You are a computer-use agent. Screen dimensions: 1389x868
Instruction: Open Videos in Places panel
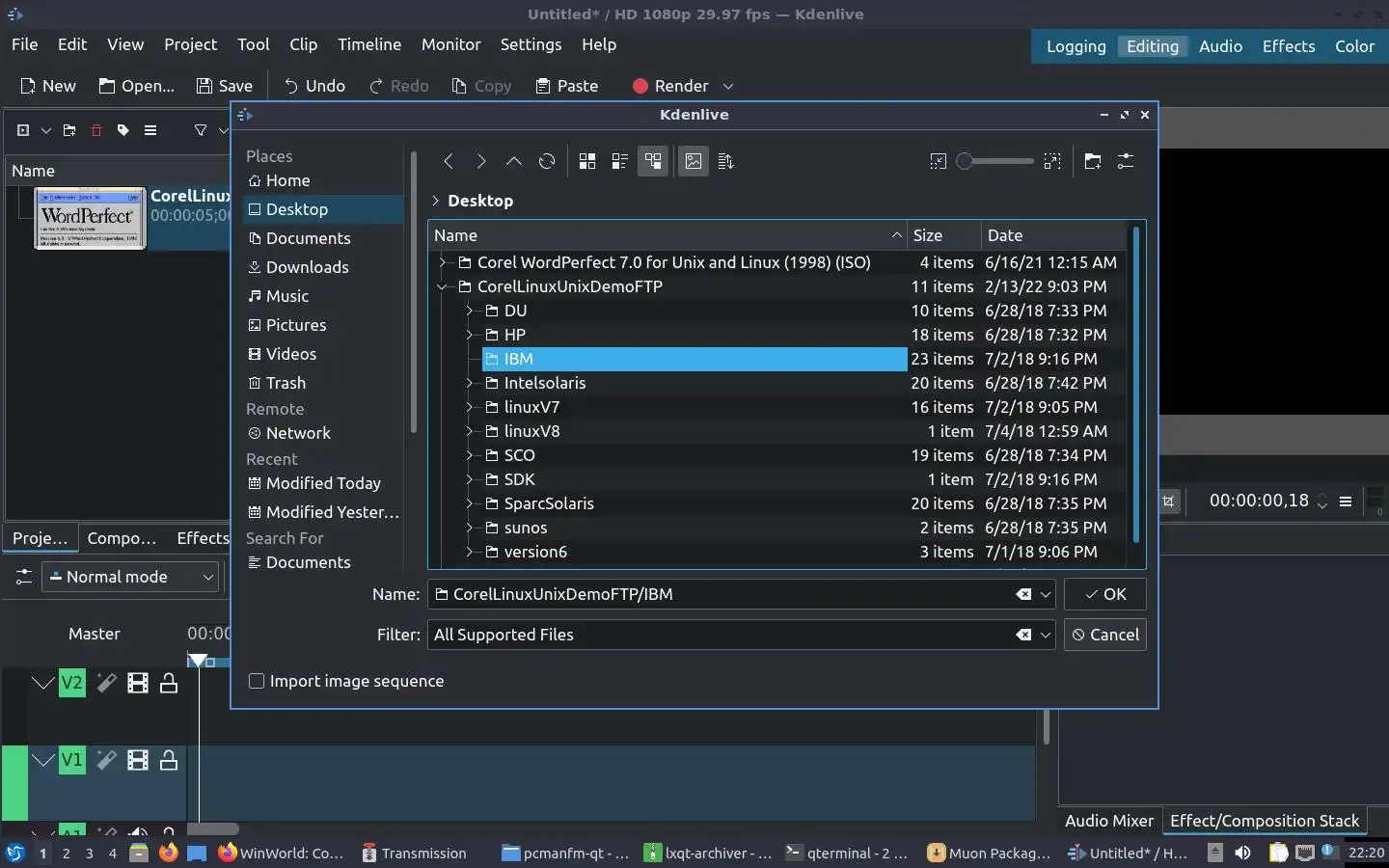(x=290, y=354)
